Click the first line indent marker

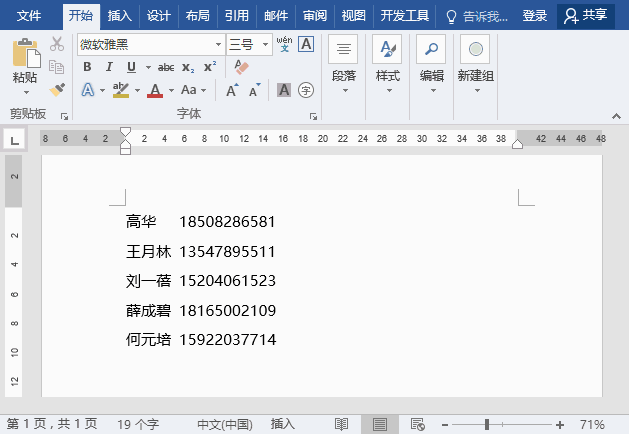point(125,132)
